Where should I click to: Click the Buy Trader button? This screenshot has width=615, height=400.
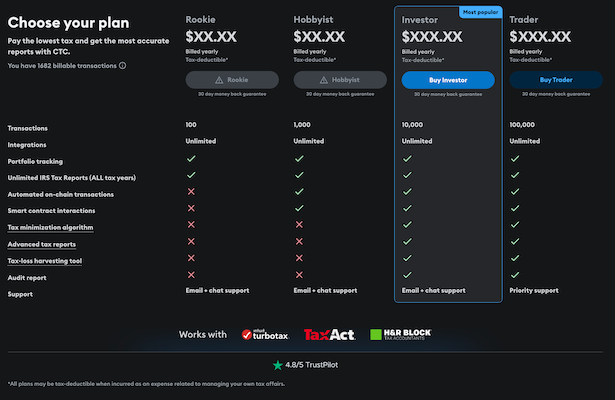tap(556, 80)
